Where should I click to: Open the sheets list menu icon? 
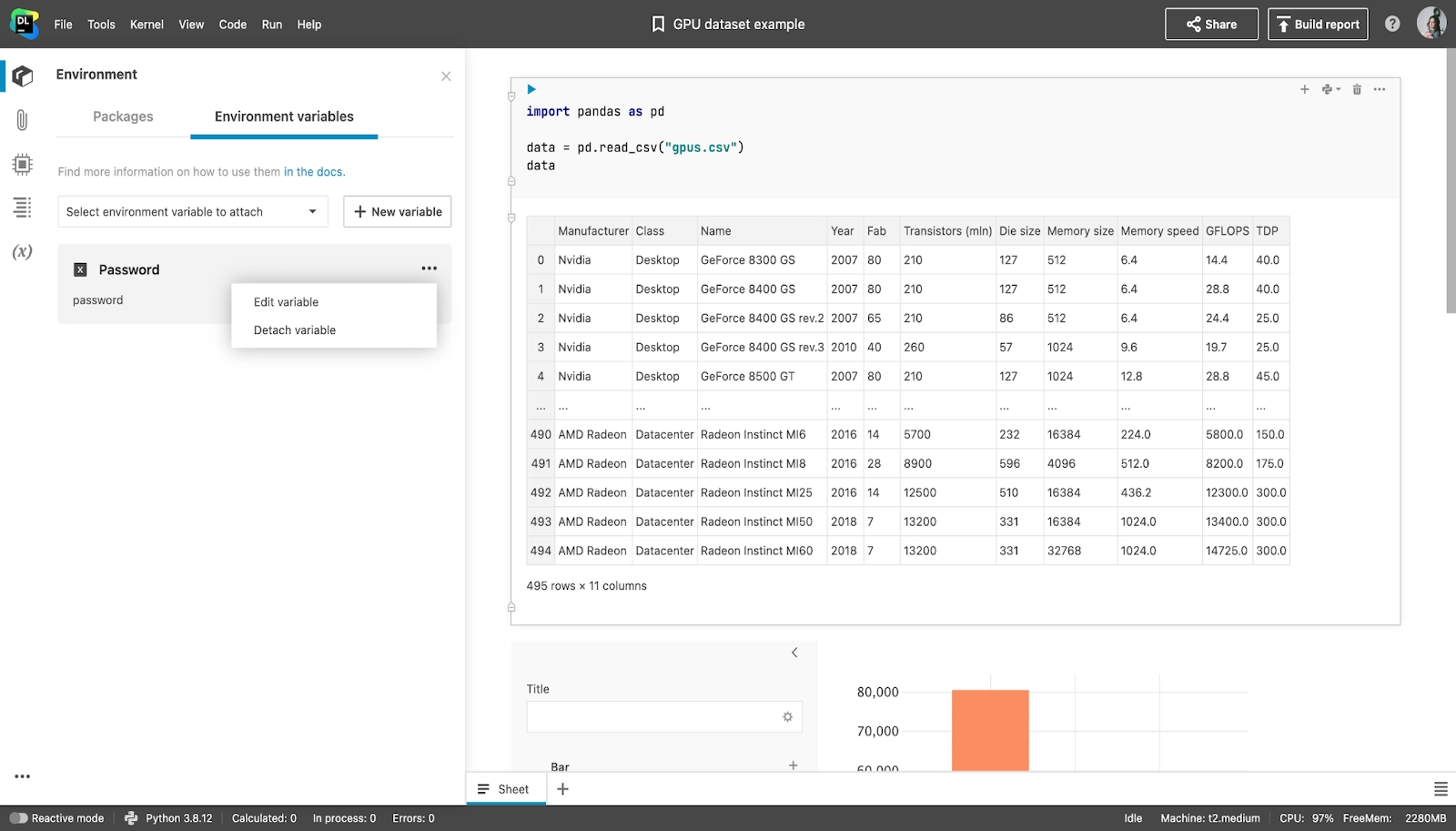coord(1441,789)
